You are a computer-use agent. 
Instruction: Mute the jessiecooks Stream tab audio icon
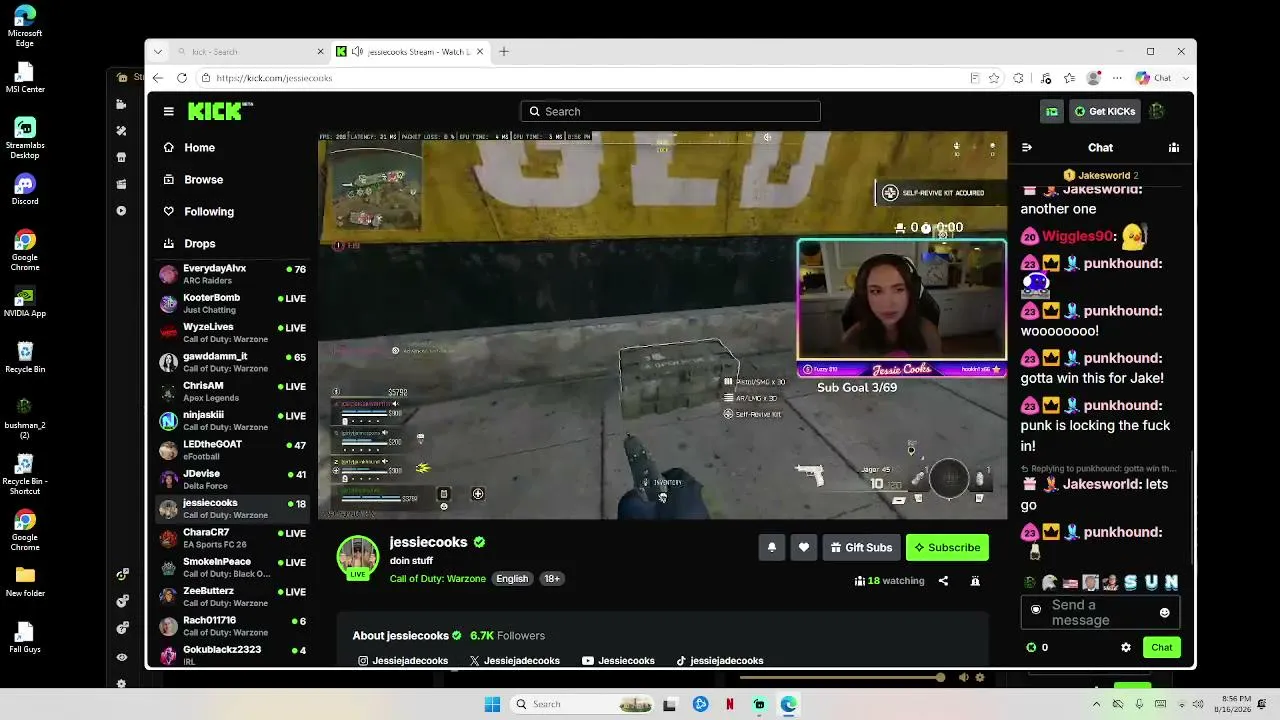[358, 52]
